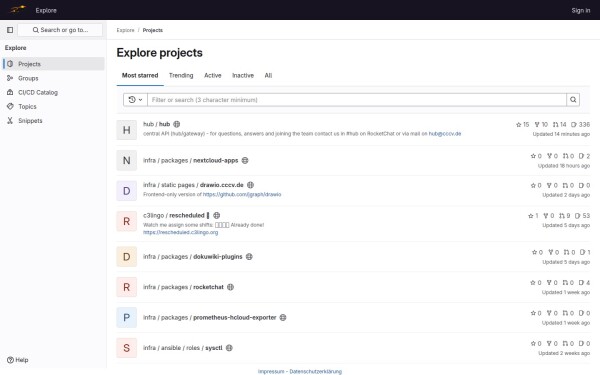Click Impressum footer link
The image size is (600, 375).
[x=271, y=371]
